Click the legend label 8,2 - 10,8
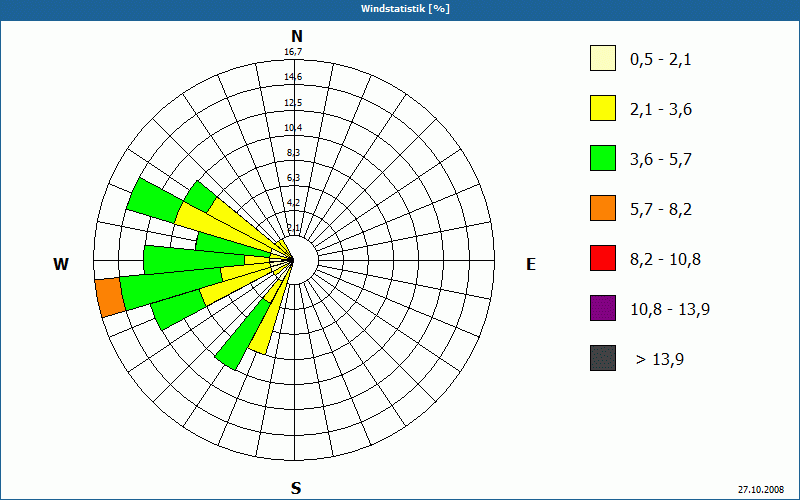Image resolution: width=800 pixels, height=500 pixels. [665, 260]
